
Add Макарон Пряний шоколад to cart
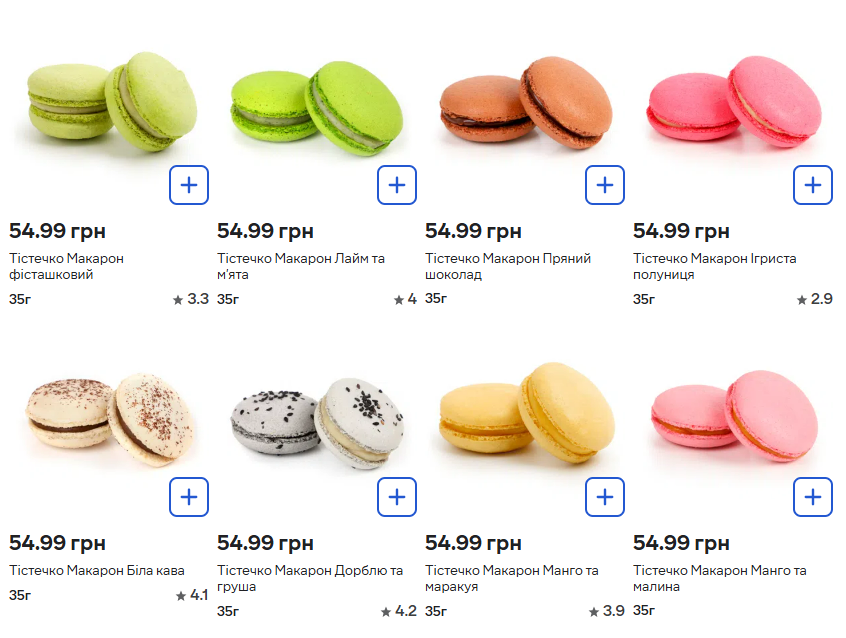pyautogui.click(x=605, y=185)
